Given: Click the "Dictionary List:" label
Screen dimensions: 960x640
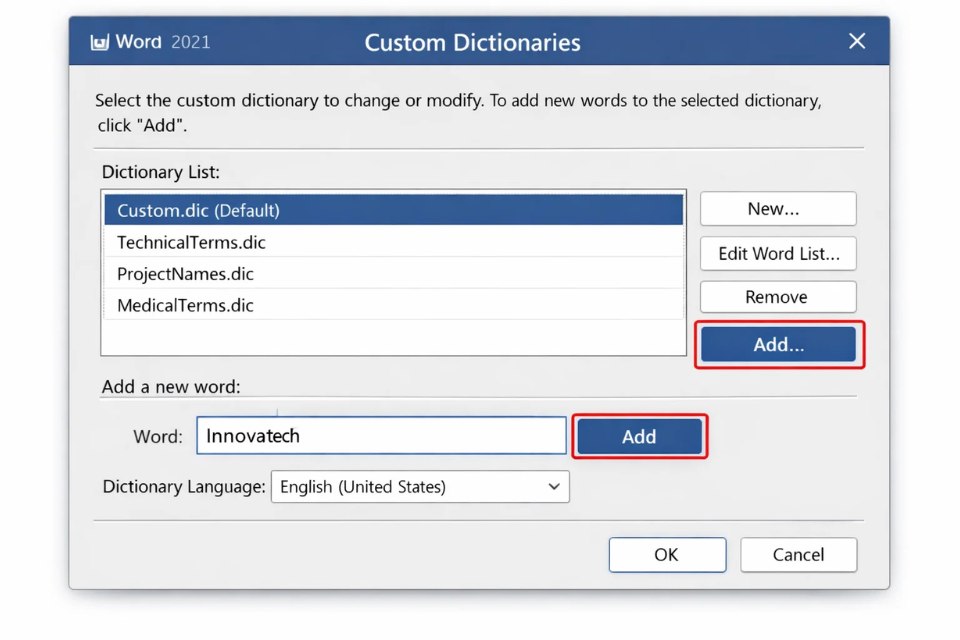Looking at the screenshot, I should pyautogui.click(x=160, y=172).
